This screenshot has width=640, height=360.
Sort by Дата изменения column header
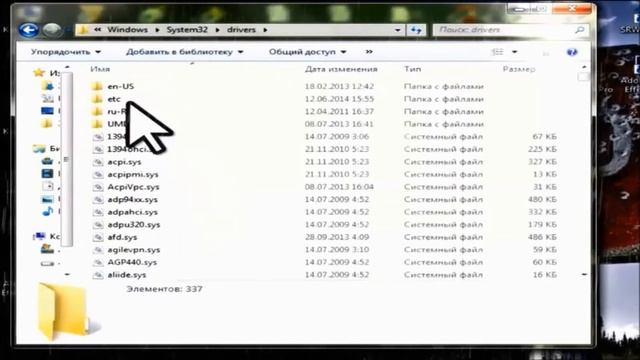(x=341, y=69)
